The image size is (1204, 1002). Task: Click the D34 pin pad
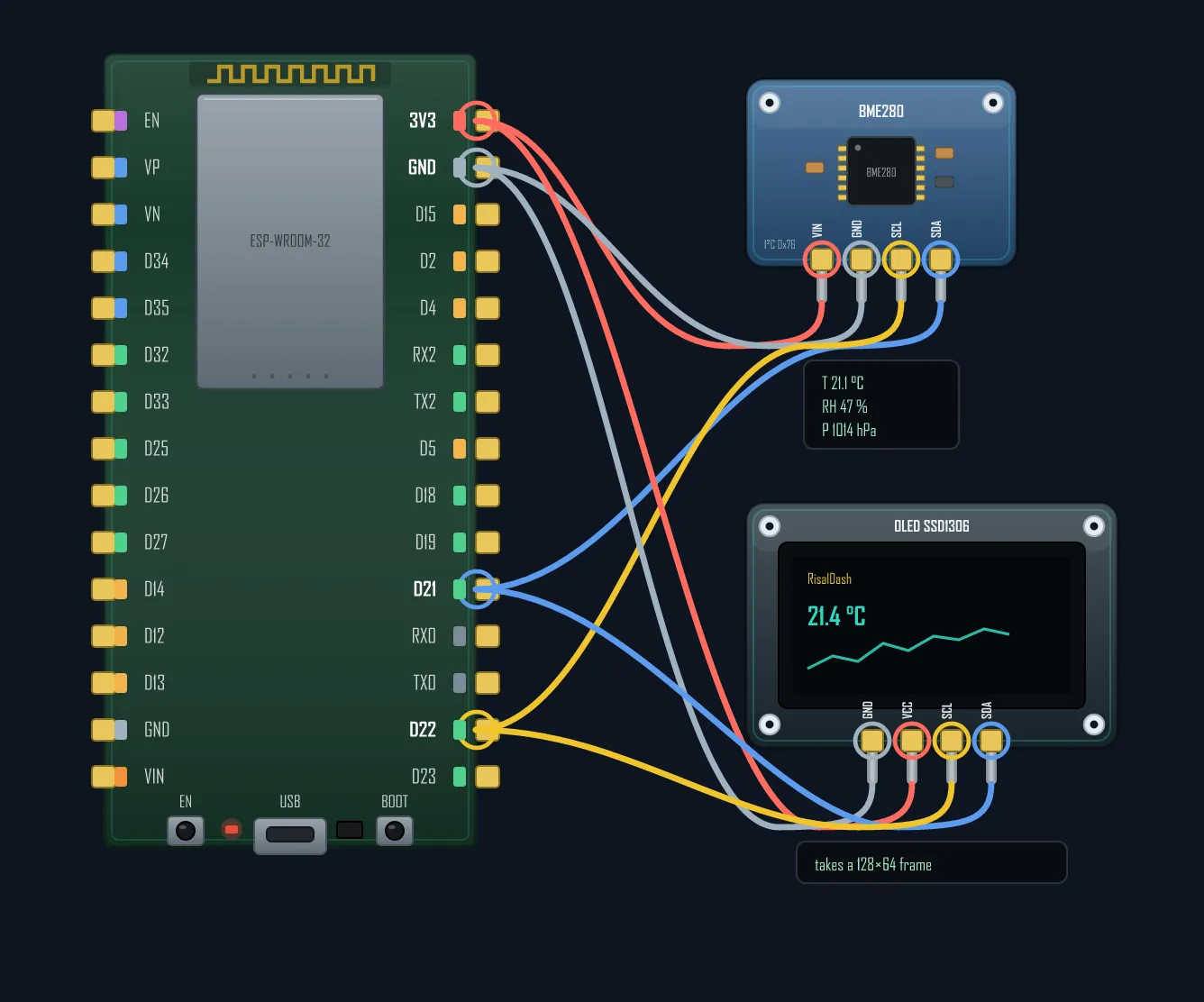104,260
